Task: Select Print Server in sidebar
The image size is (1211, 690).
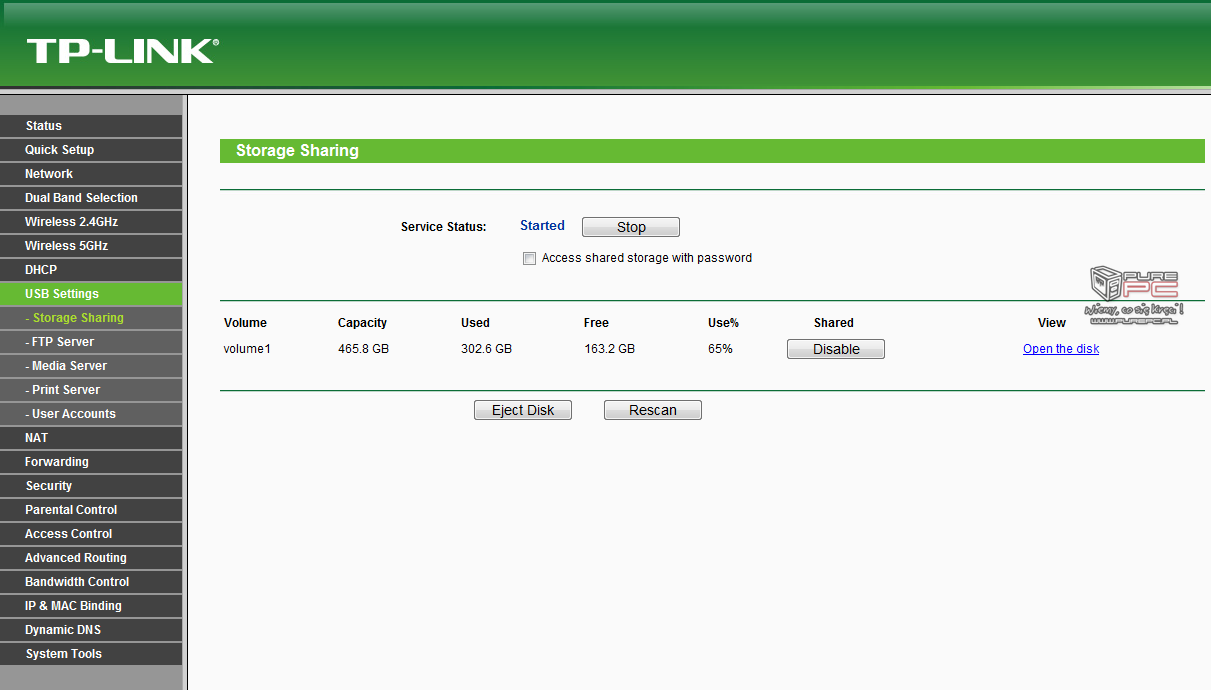Action: 66,390
